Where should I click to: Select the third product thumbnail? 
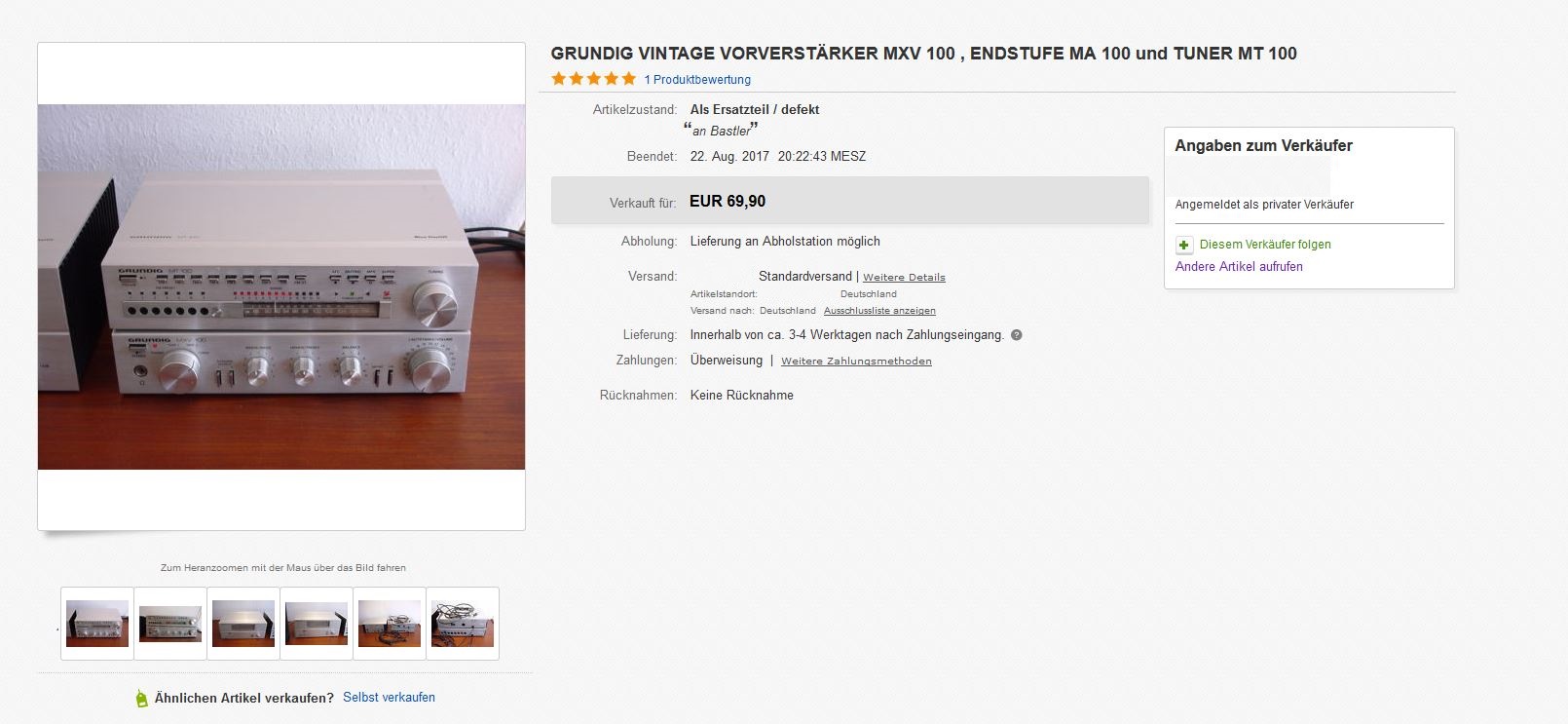(243, 624)
